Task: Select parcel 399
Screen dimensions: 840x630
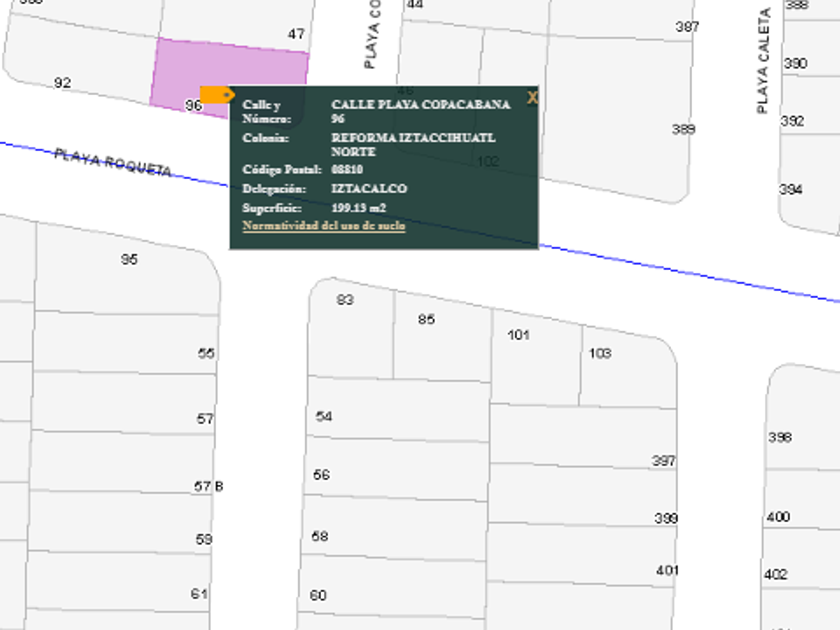Action: coord(666,519)
